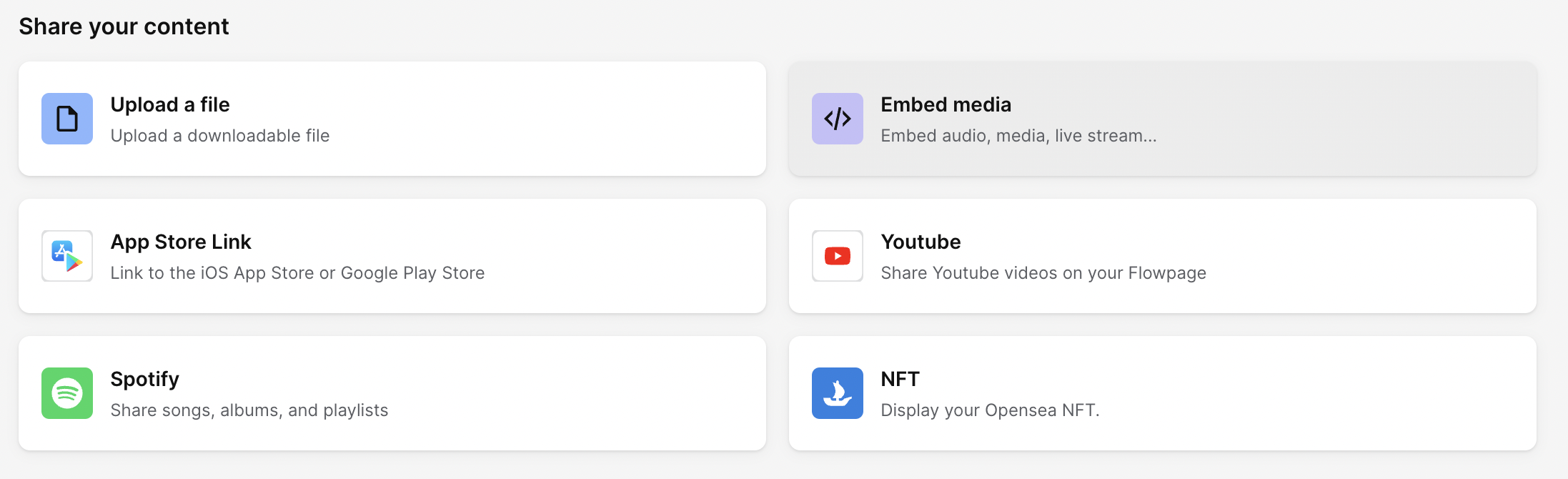
Task: Open the Embed media title
Action: [x=946, y=104]
